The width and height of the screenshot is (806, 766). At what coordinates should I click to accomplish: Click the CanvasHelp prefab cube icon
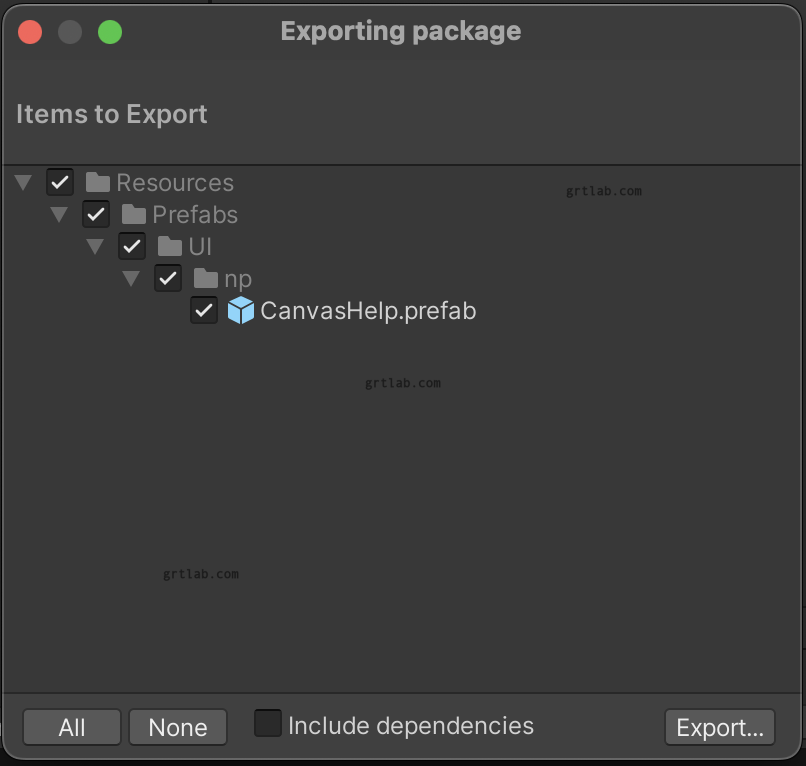point(240,310)
